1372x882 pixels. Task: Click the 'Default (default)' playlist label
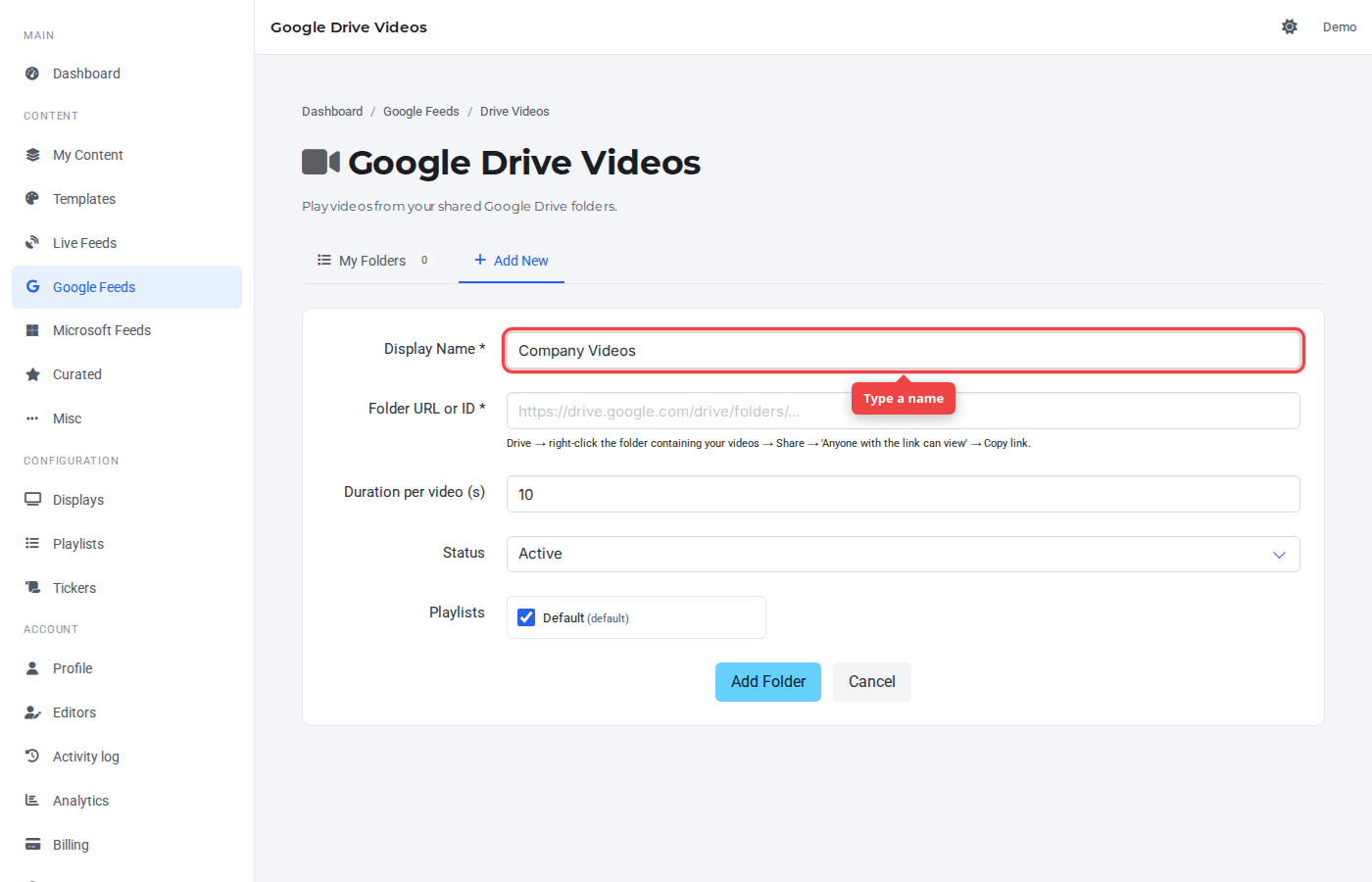pyautogui.click(x=586, y=618)
